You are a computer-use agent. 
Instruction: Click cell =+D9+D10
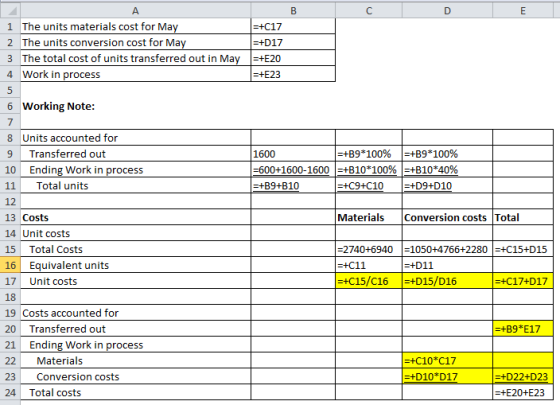coord(447,186)
